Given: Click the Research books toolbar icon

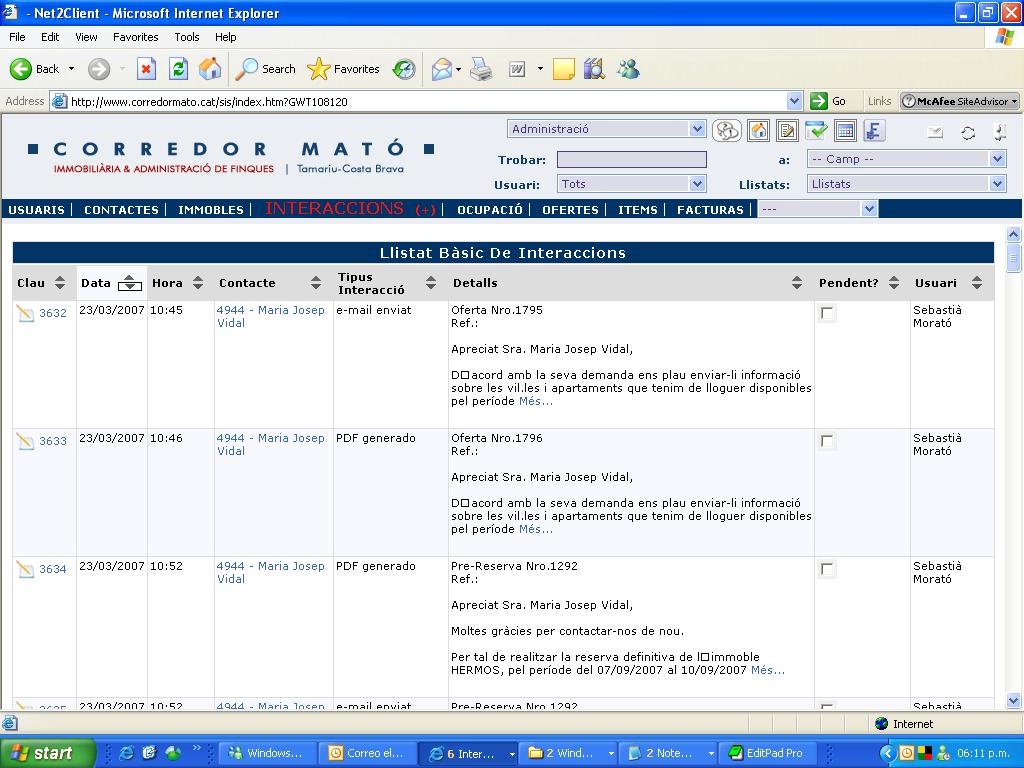Looking at the screenshot, I should [594, 69].
